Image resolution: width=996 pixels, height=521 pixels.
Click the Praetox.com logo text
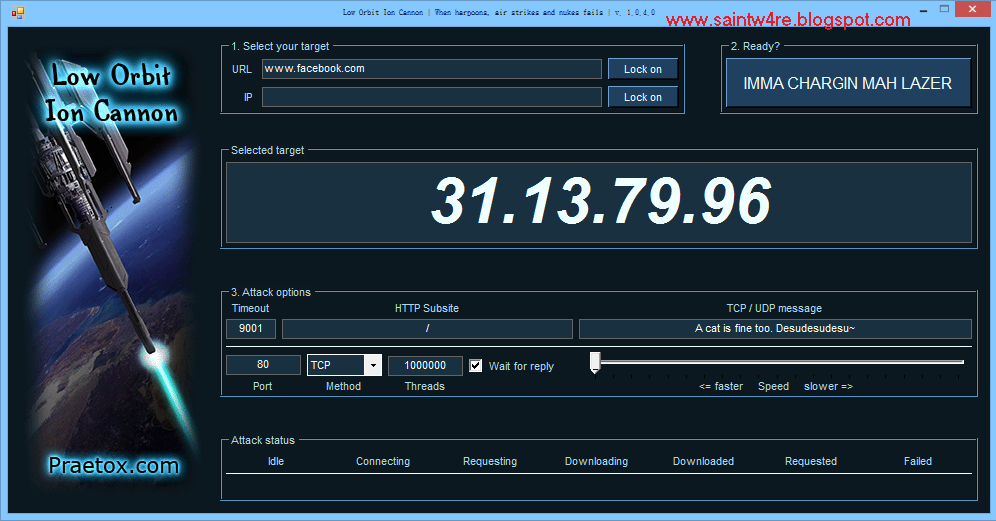(x=114, y=466)
